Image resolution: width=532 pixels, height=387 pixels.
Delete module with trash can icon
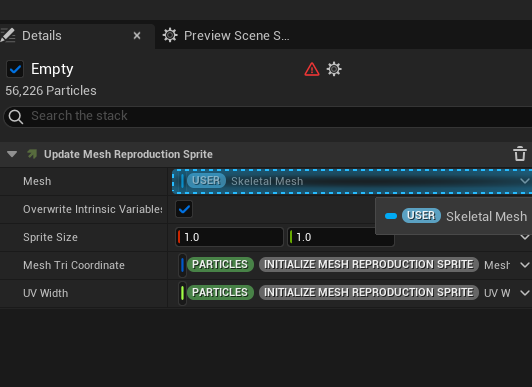click(519, 154)
